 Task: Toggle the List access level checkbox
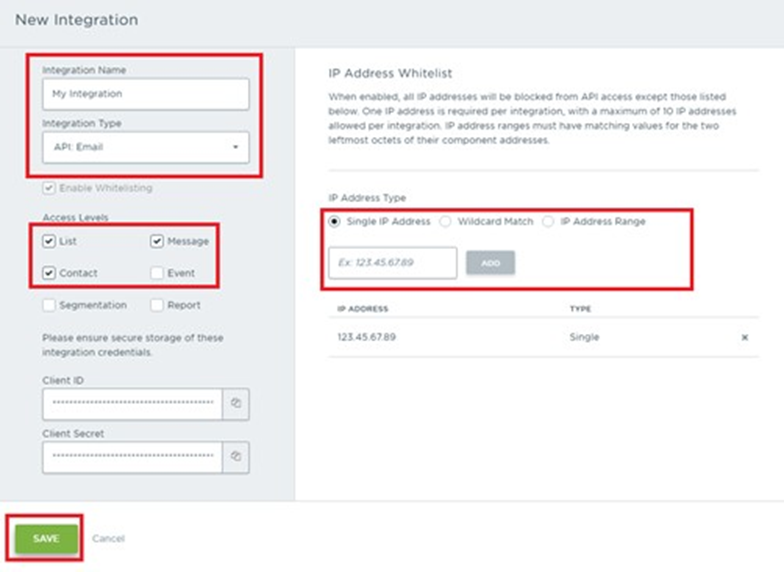click(x=50, y=241)
